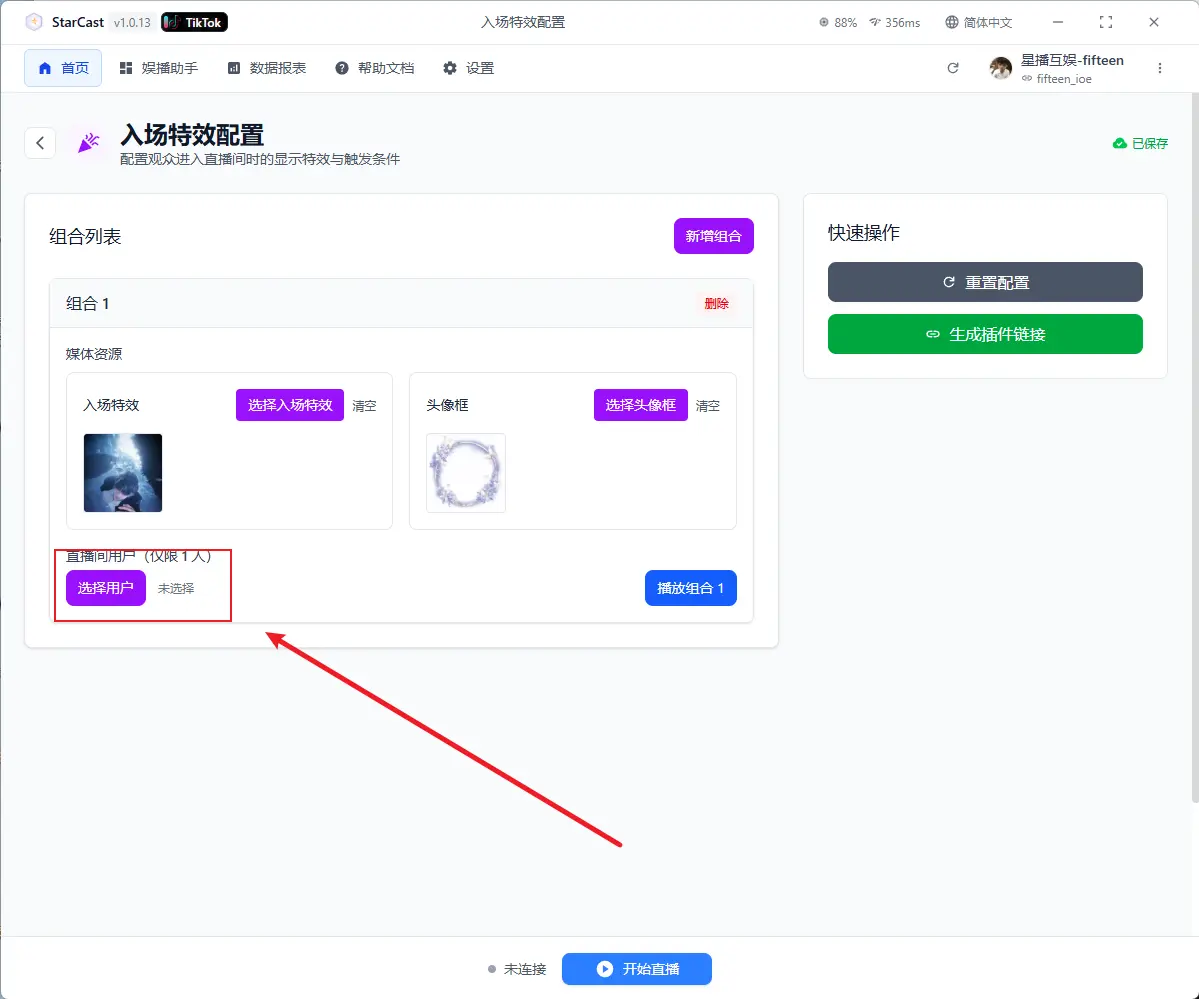This screenshot has height=999, width=1199.
Task: Click the user profile avatar
Action: (x=1001, y=68)
